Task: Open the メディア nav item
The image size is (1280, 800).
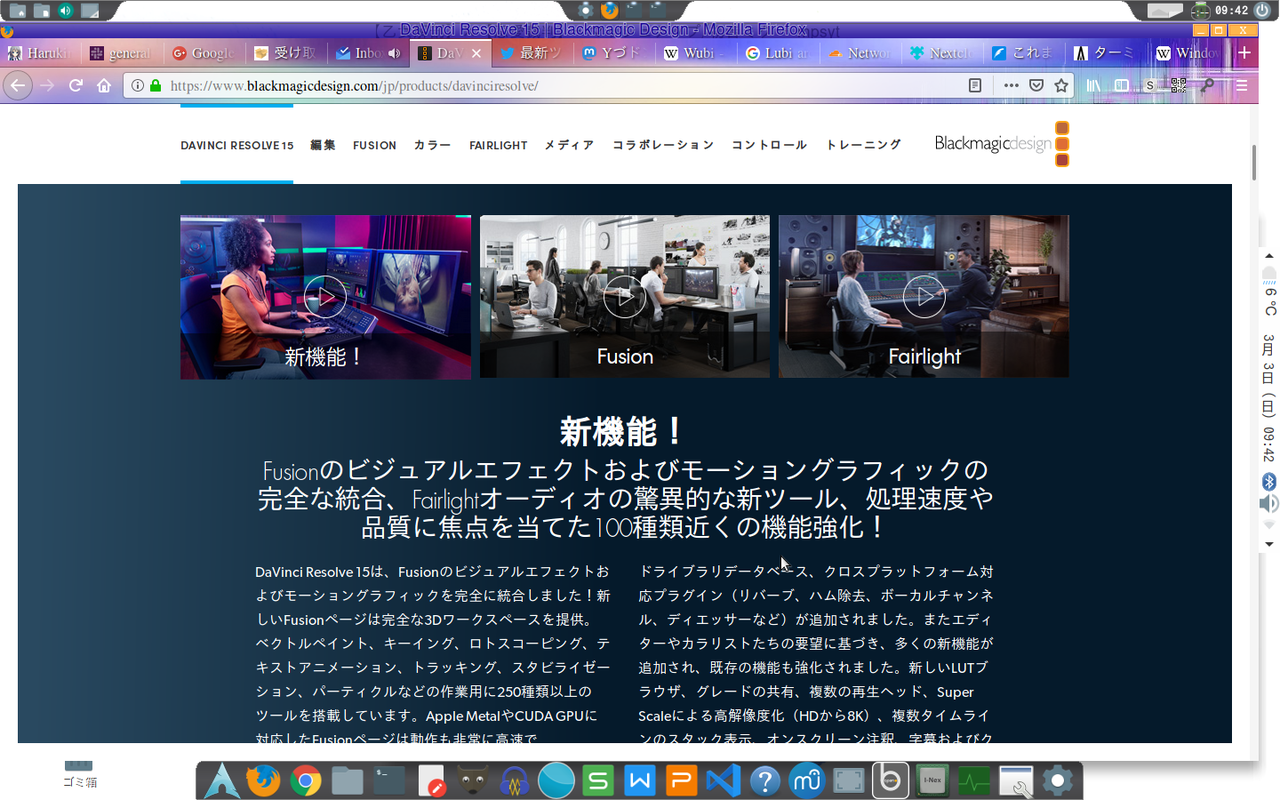Action: 569,145
